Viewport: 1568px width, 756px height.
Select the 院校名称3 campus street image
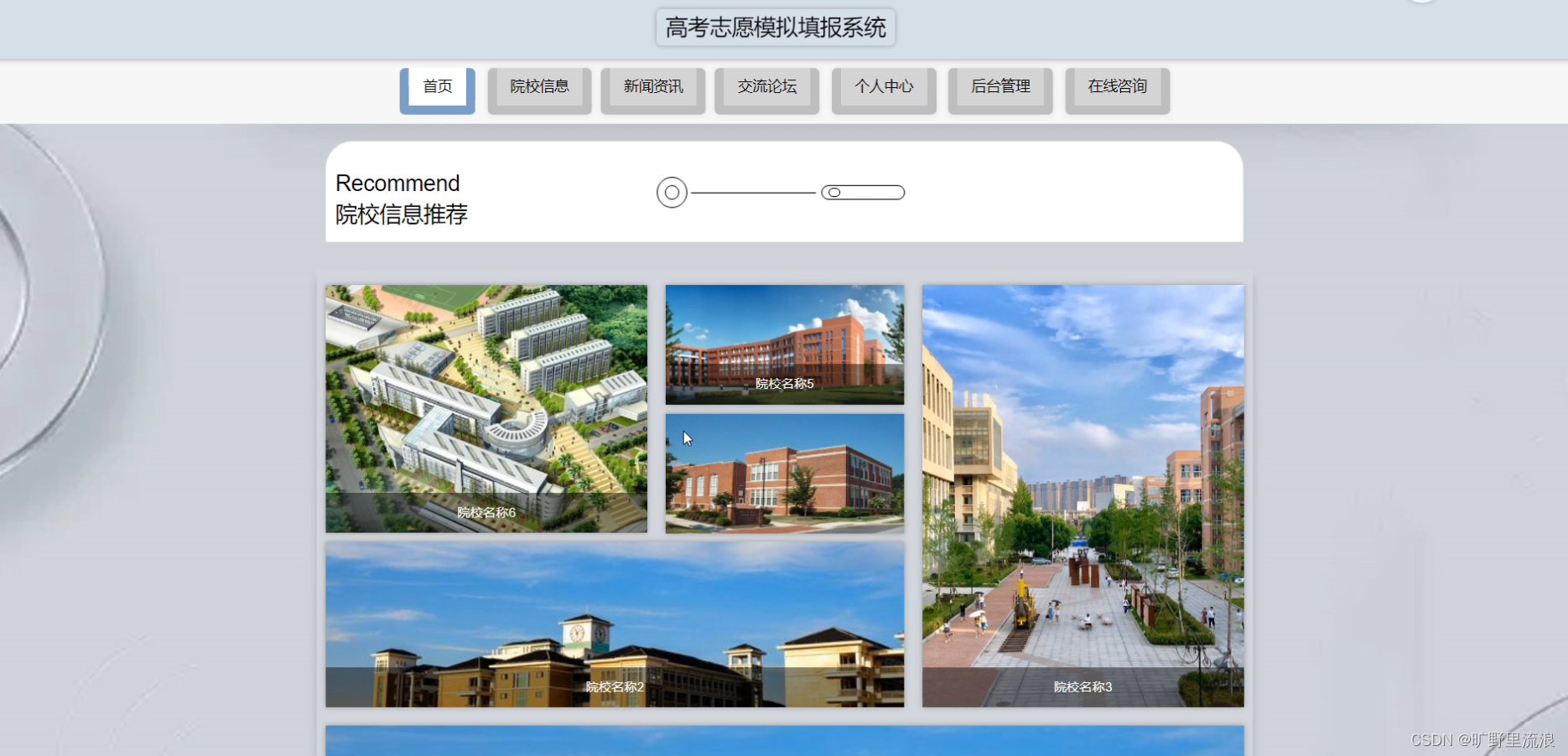(x=1083, y=495)
